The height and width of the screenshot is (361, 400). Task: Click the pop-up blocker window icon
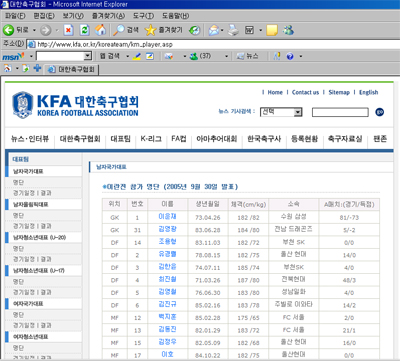click(150, 56)
